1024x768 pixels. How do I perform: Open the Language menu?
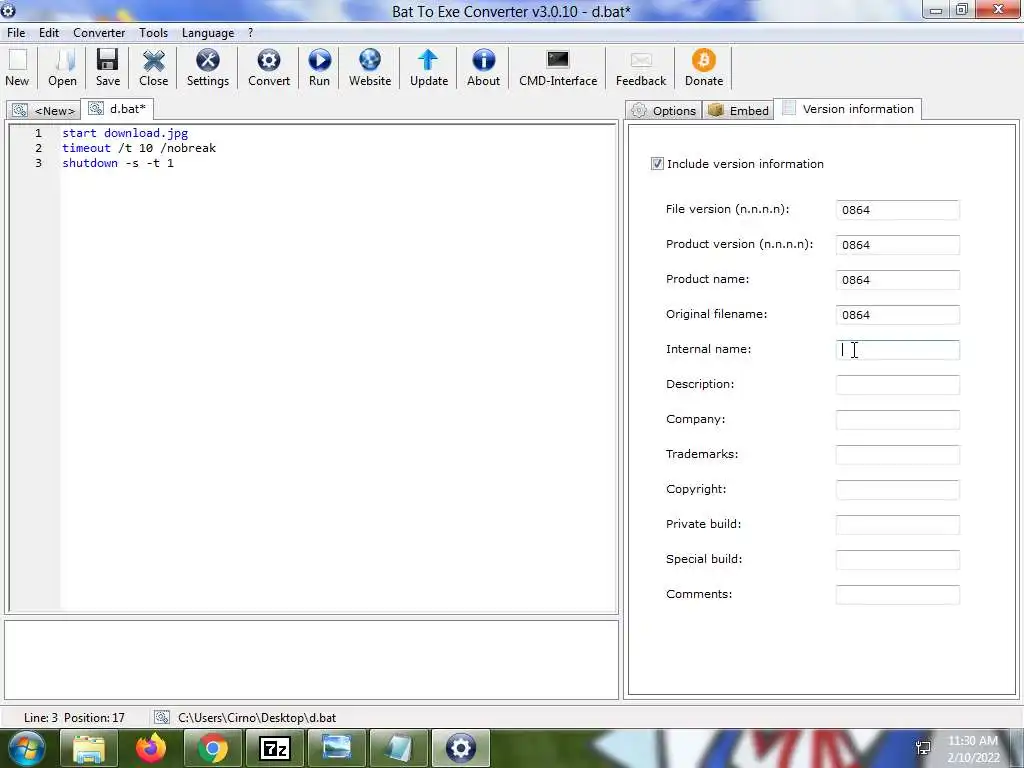208,33
